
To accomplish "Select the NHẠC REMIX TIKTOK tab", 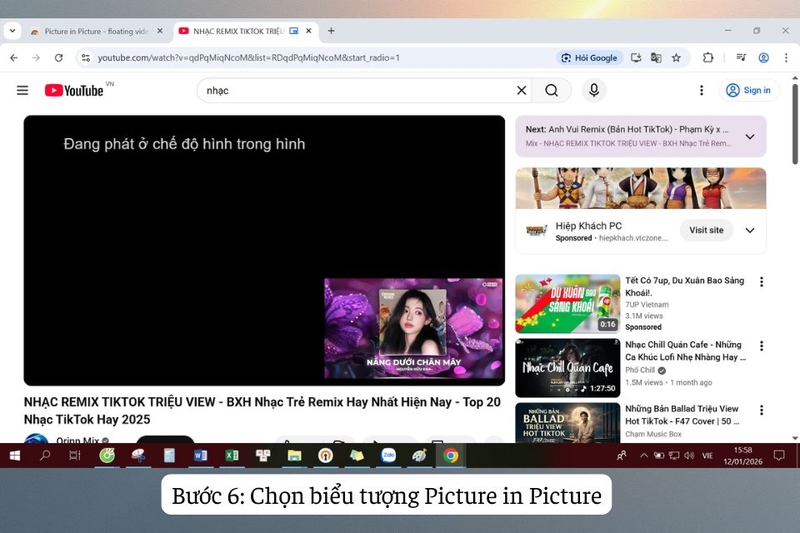I will pyautogui.click(x=239, y=31).
